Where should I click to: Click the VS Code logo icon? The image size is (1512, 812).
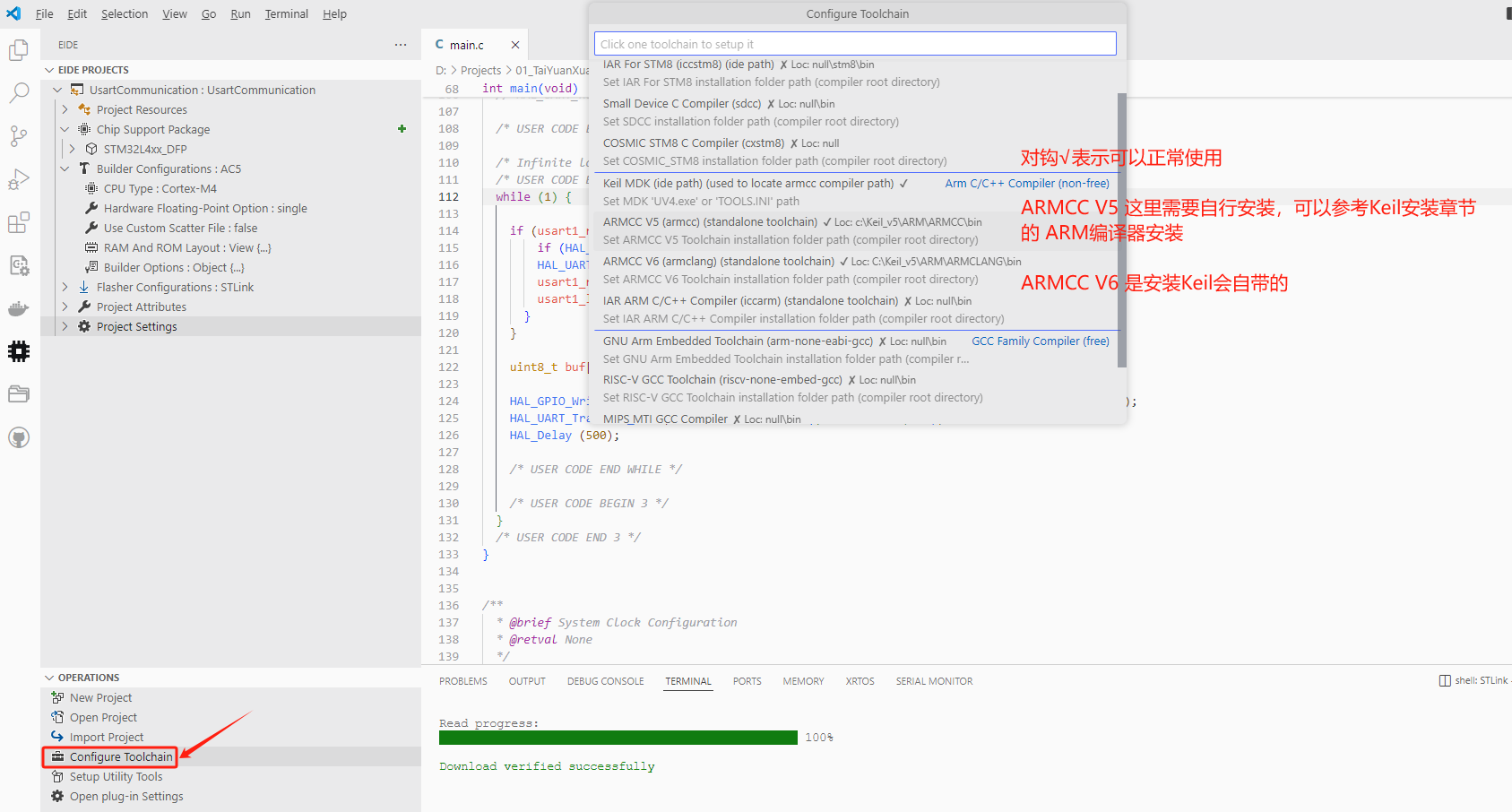tap(13, 13)
